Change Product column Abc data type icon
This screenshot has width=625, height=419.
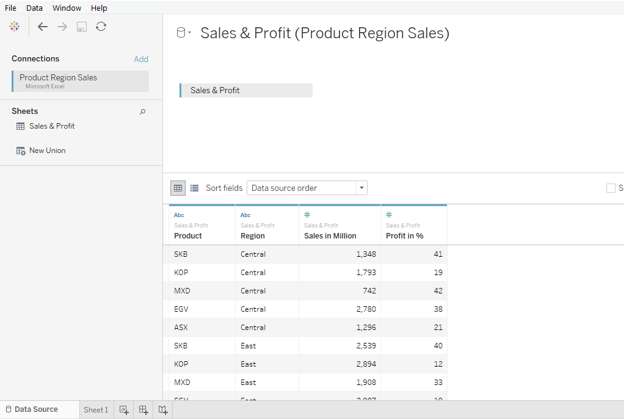point(179,215)
